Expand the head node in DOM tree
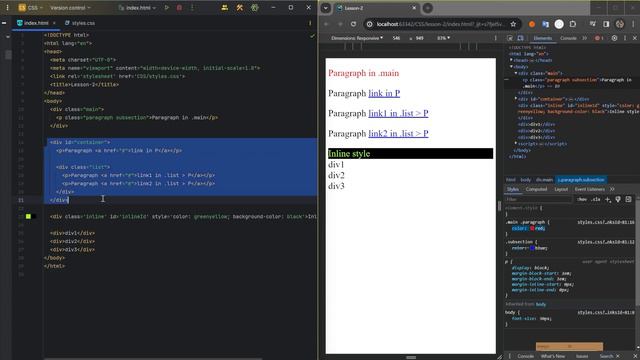Viewport: 640px width, 360px height. 511,60
